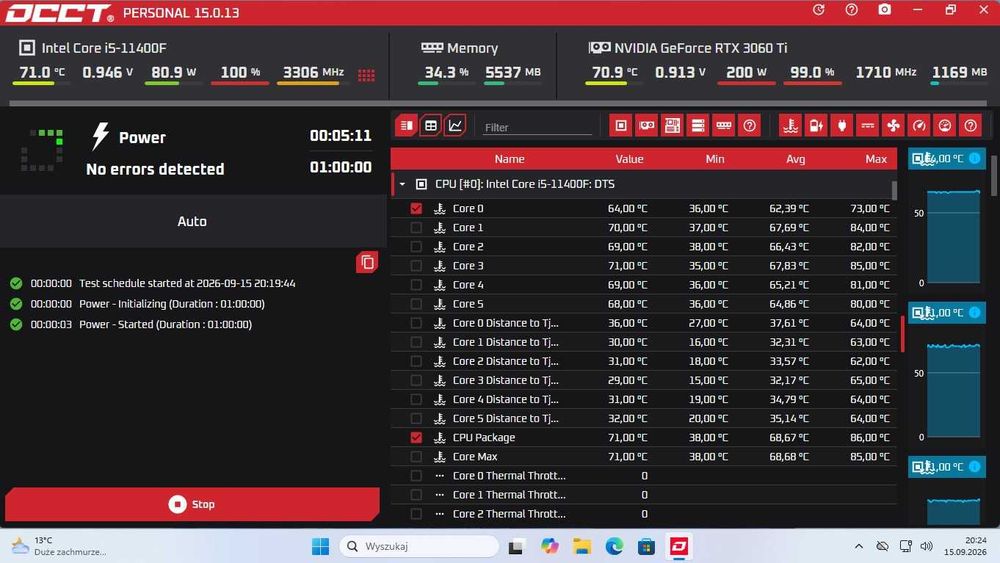
Task: Click the CPU Package max value 86,00 °C
Action: pyautogui.click(x=870, y=437)
